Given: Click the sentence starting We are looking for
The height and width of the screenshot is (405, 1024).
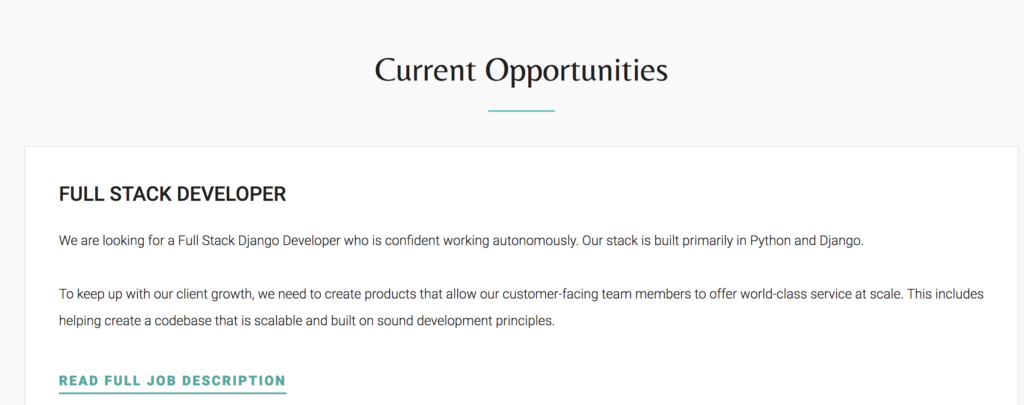Looking at the screenshot, I should click(x=318, y=241).
